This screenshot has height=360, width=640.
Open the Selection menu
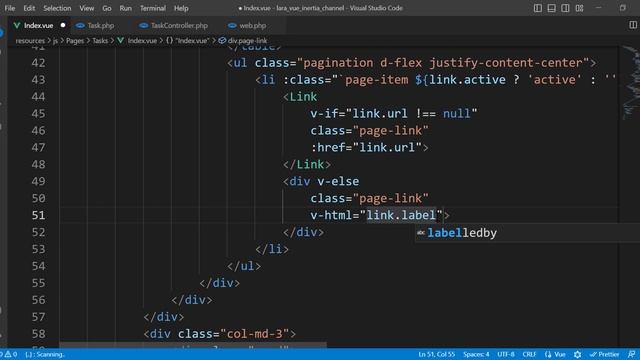[57, 8]
